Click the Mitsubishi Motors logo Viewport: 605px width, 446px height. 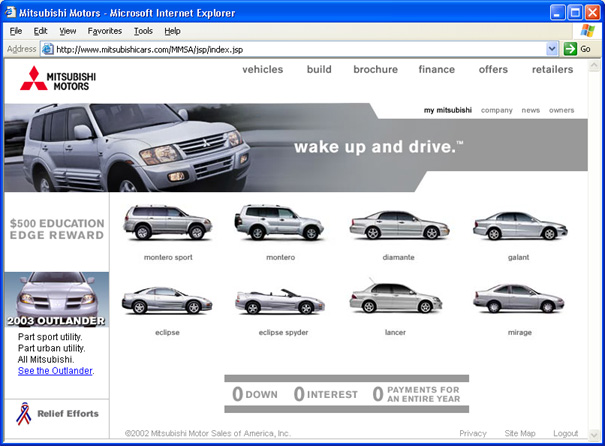point(58,78)
